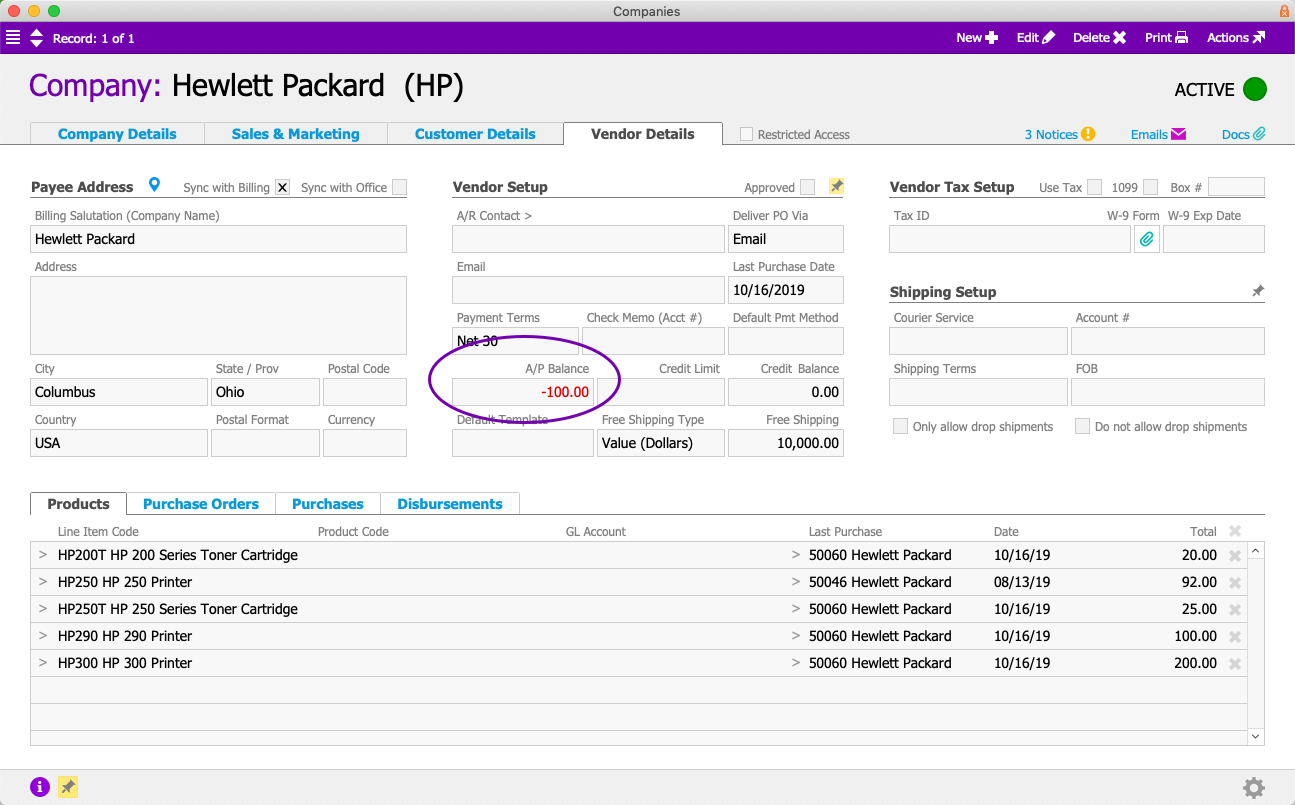This screenshot has width=1295, height=805.
Task: Uncheck the Sync with Billing checkbox
Action: (x=282, y=187)
